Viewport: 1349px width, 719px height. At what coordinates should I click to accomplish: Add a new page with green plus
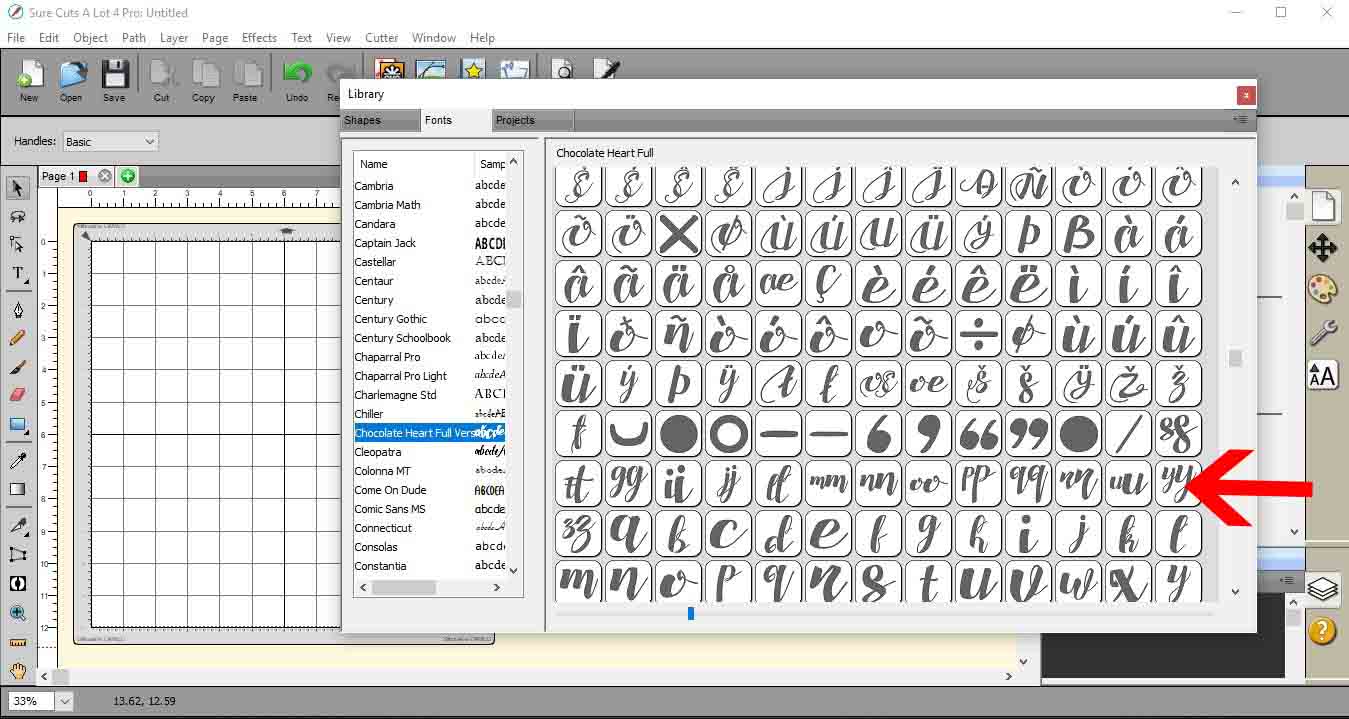point(128,176)
